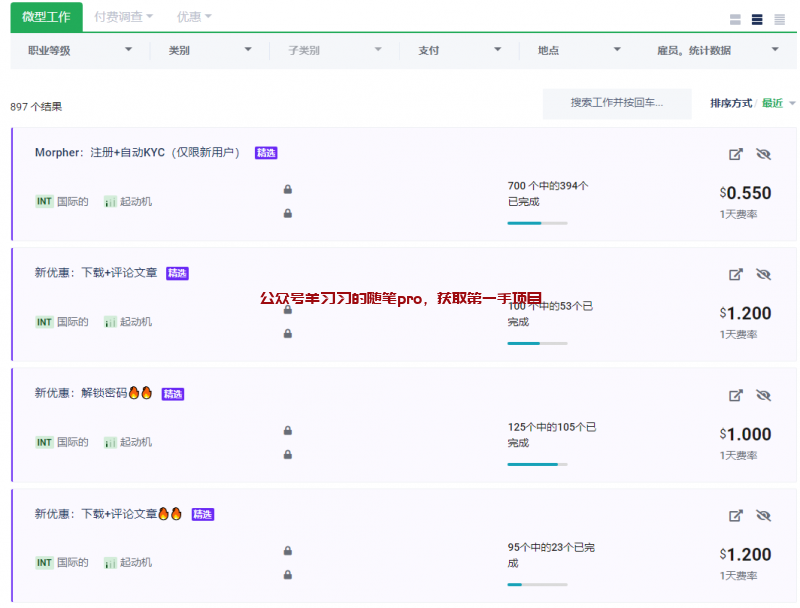This screenshot has width=800, height=608.
Task: Click the upper lock icon in Morpher row
Action: (288, 189)
